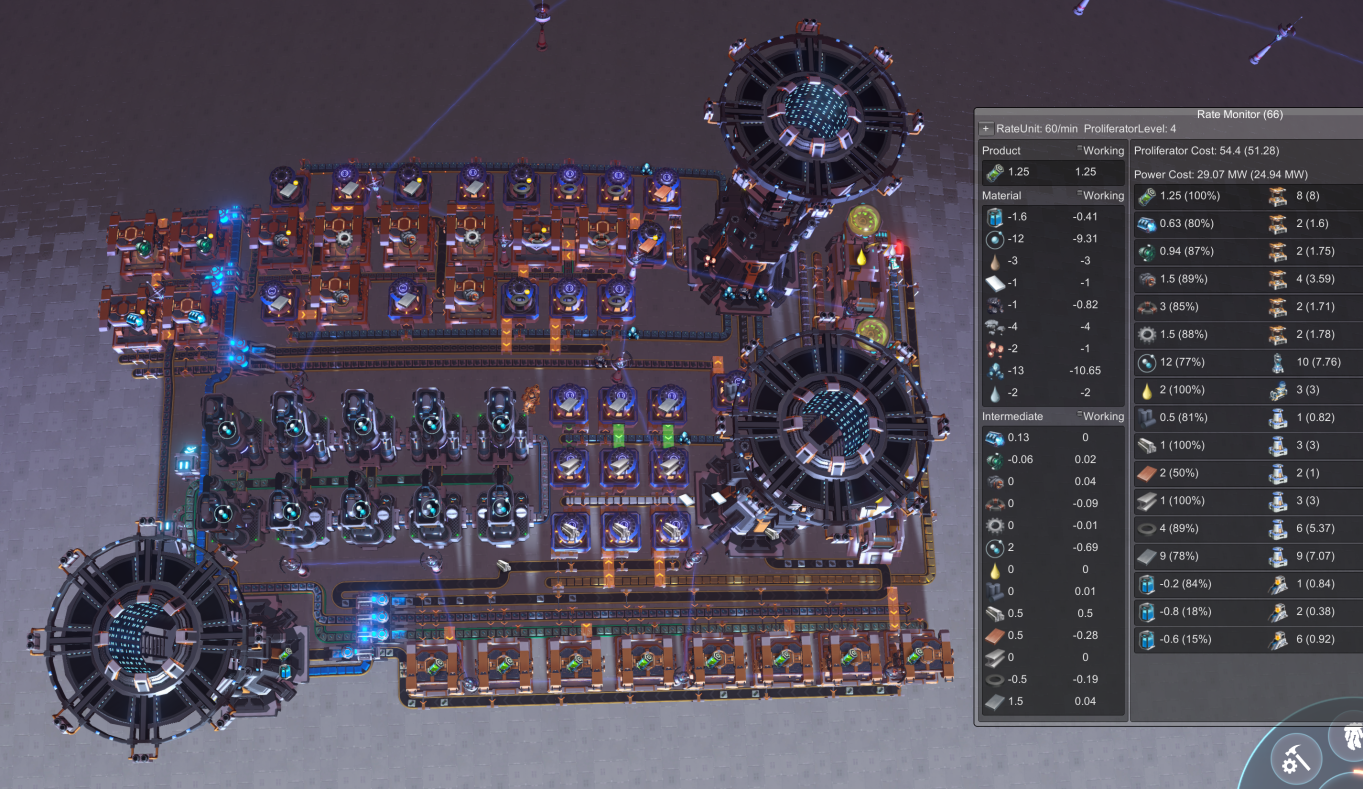Screen dimensions: 1363x789
Task: Click the yellow oil drop in the 2 (100%) row
Action: 1147,390
